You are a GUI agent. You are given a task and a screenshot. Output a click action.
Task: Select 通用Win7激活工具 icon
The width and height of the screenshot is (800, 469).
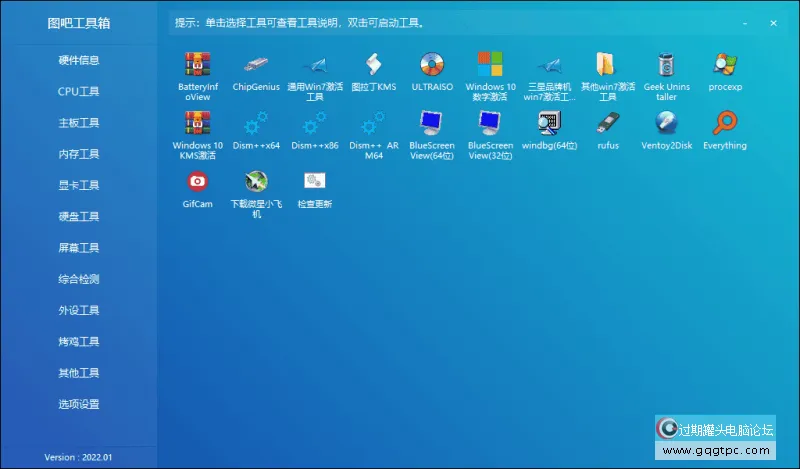[x=315, y=65]
